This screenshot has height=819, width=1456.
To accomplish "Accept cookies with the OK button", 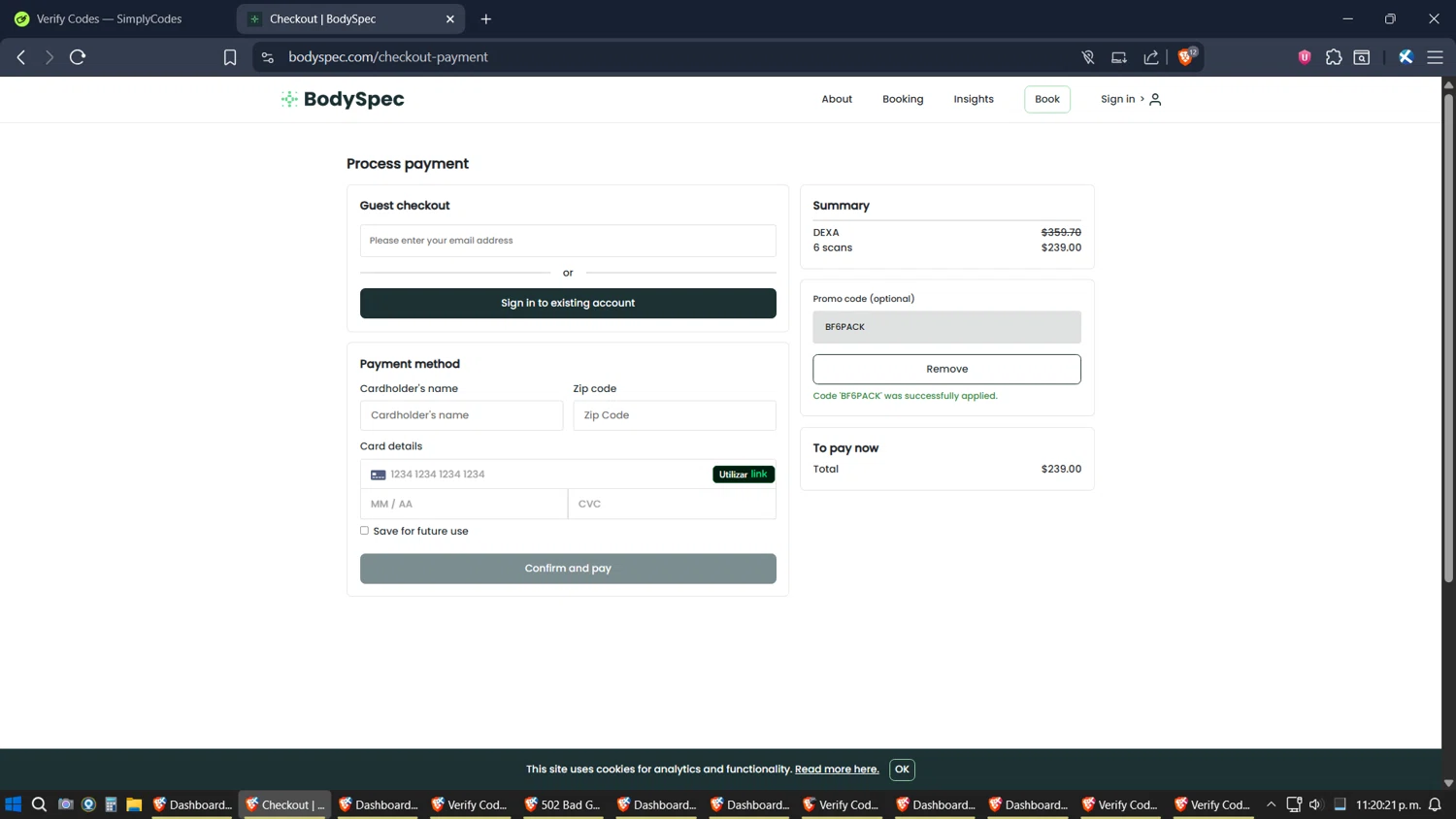I will tap(902, 770).
